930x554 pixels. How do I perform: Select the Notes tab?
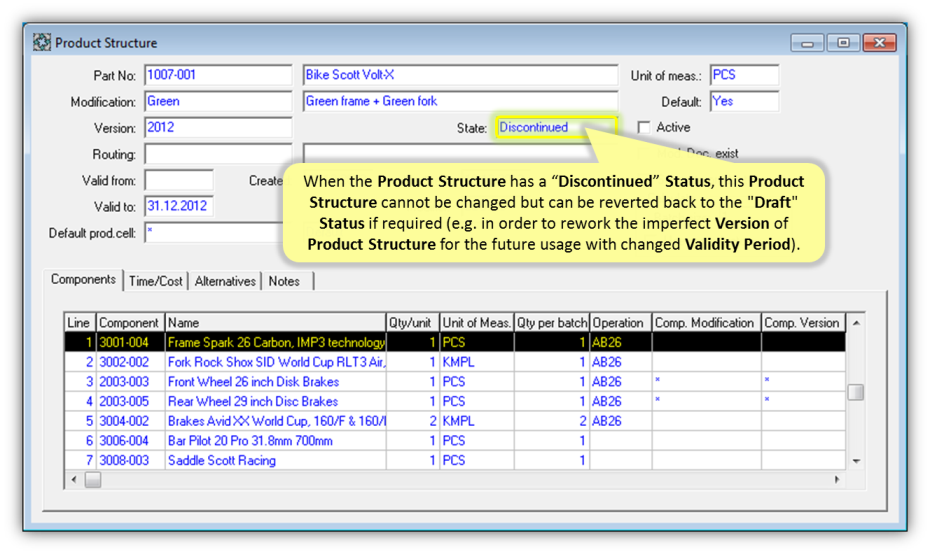(x=284, y=281)
